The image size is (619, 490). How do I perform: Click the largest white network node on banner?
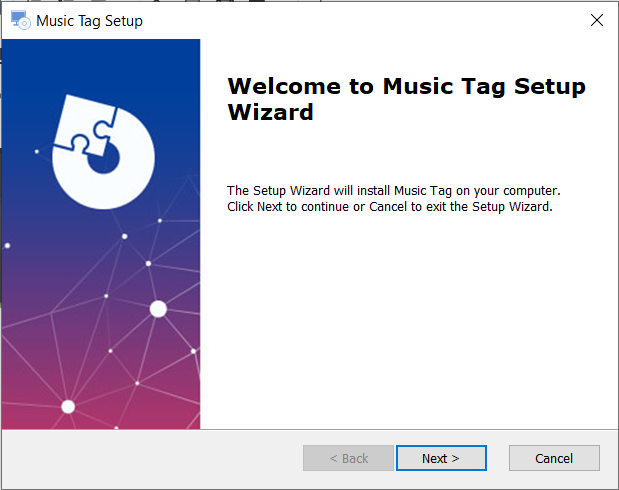(x=158, y=309)
